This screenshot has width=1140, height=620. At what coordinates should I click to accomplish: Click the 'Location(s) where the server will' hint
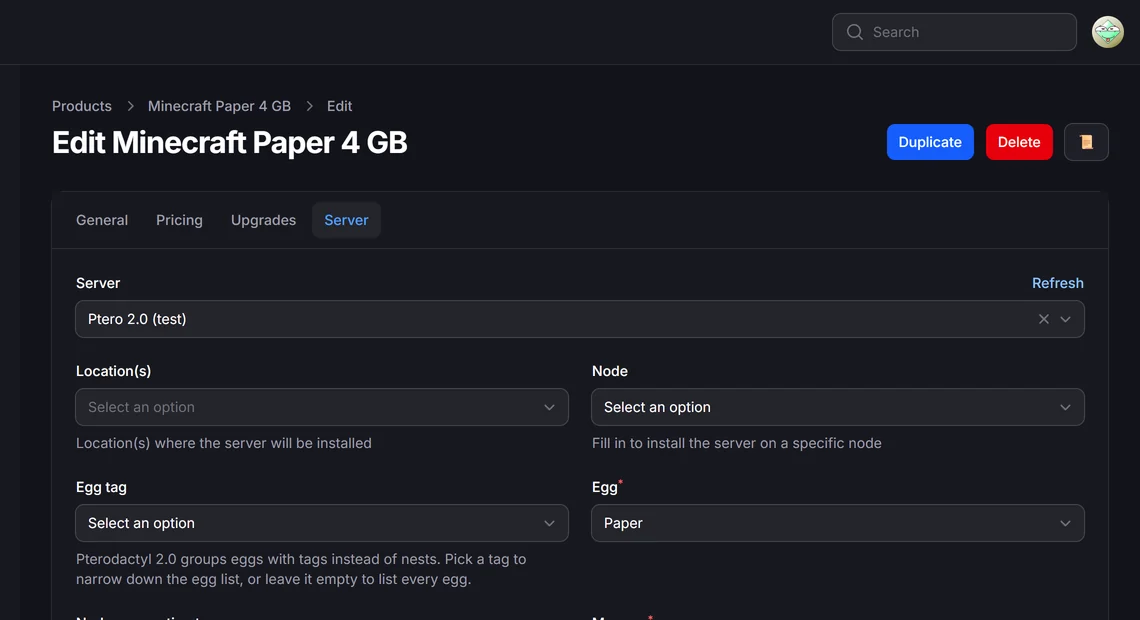(223, 443)
